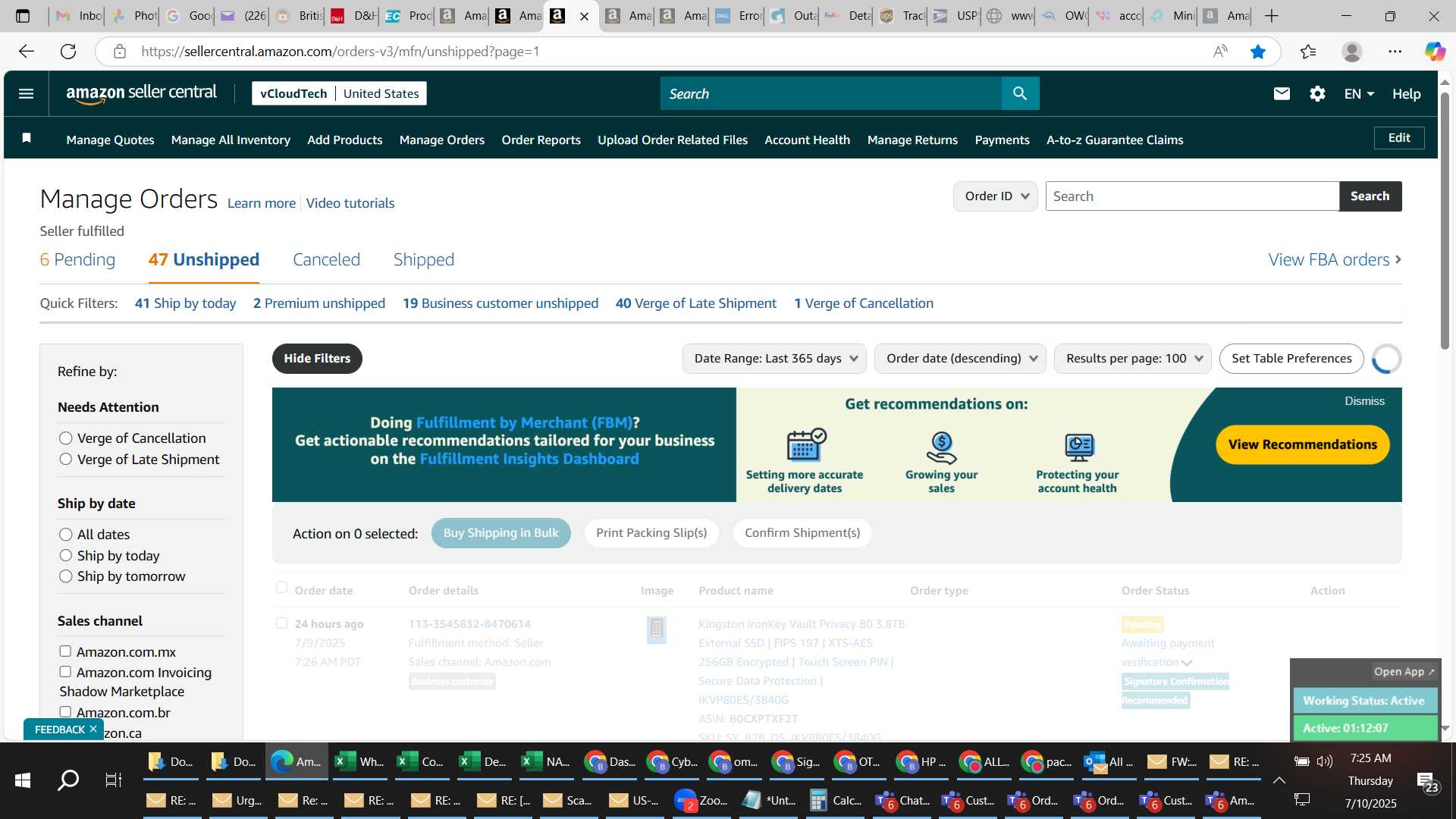Click Hide Filters button
This screenshot has height=819, width=1456.
pyautogui.click(x=317, y=359)
